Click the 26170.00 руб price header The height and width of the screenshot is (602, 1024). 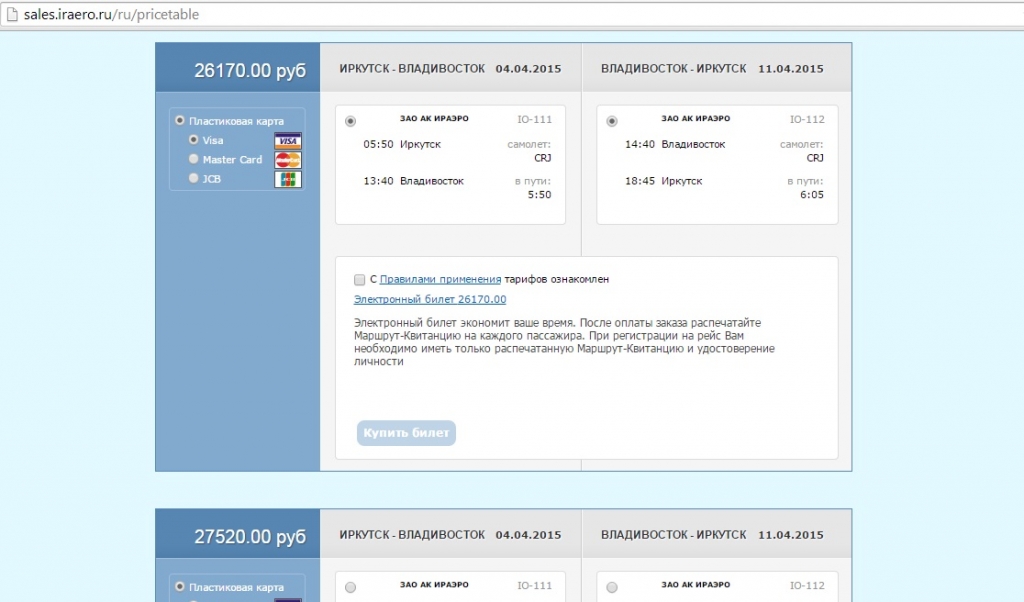tap(250, 70)
